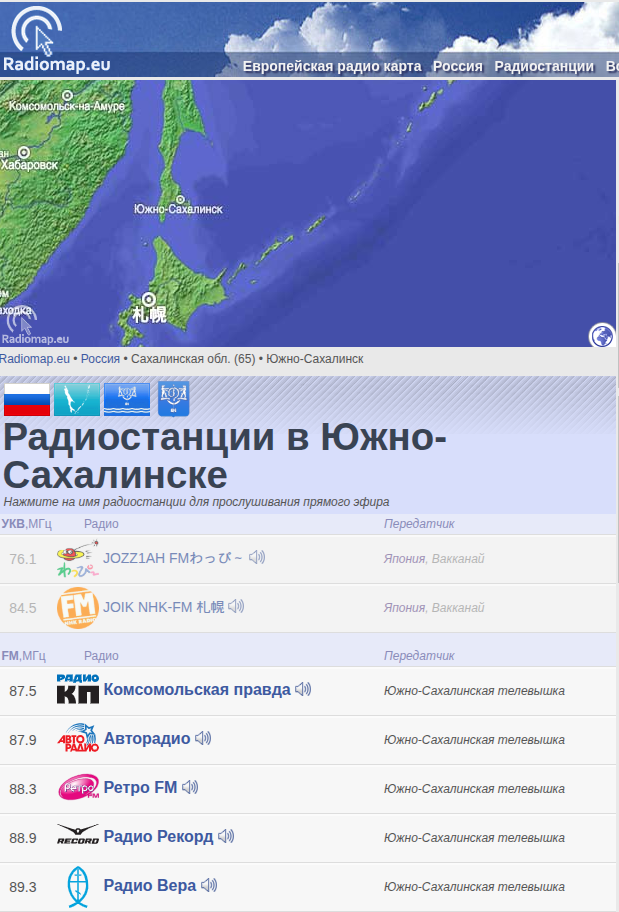Image resolution: width=619 pixels, height=912 pixels.
Task: Click speaker icon next to Радио Рекорд
Action: [x=226, y=836]
